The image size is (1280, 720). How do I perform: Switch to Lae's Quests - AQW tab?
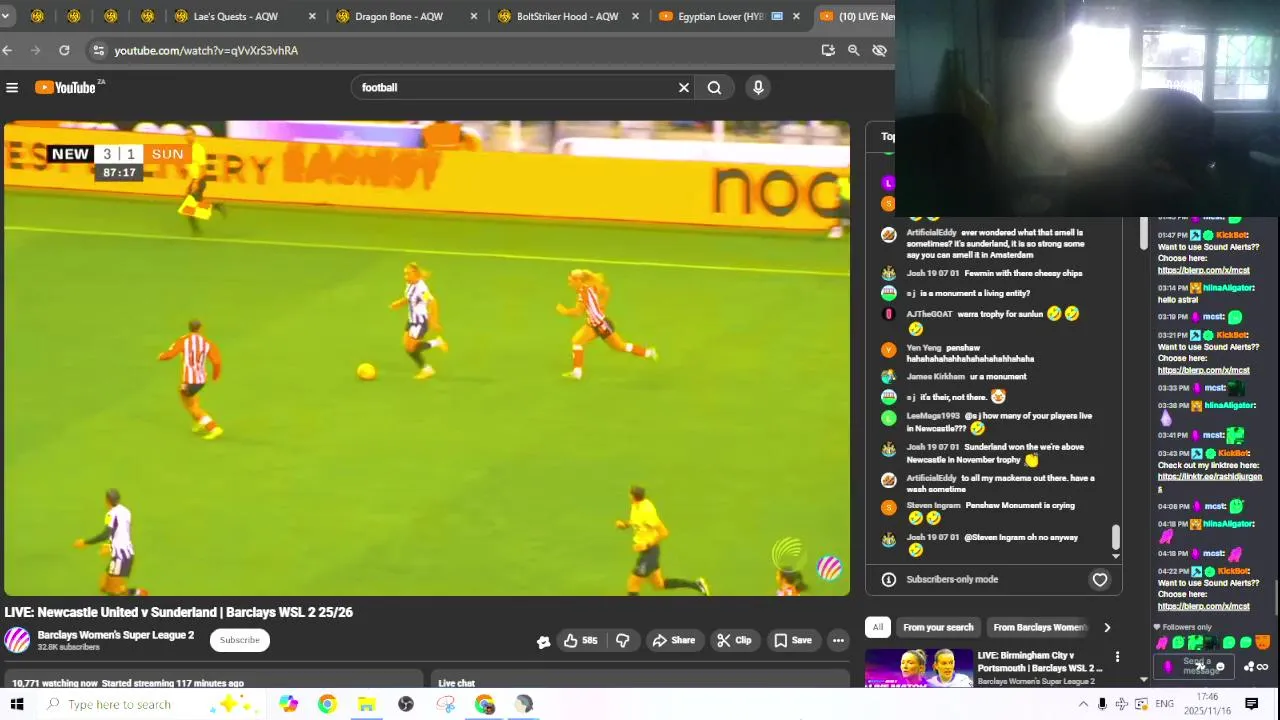click(236, 16)
